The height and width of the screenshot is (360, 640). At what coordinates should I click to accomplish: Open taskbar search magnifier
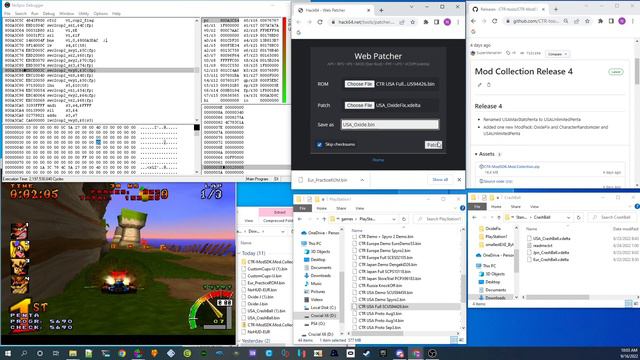(24, 353)
